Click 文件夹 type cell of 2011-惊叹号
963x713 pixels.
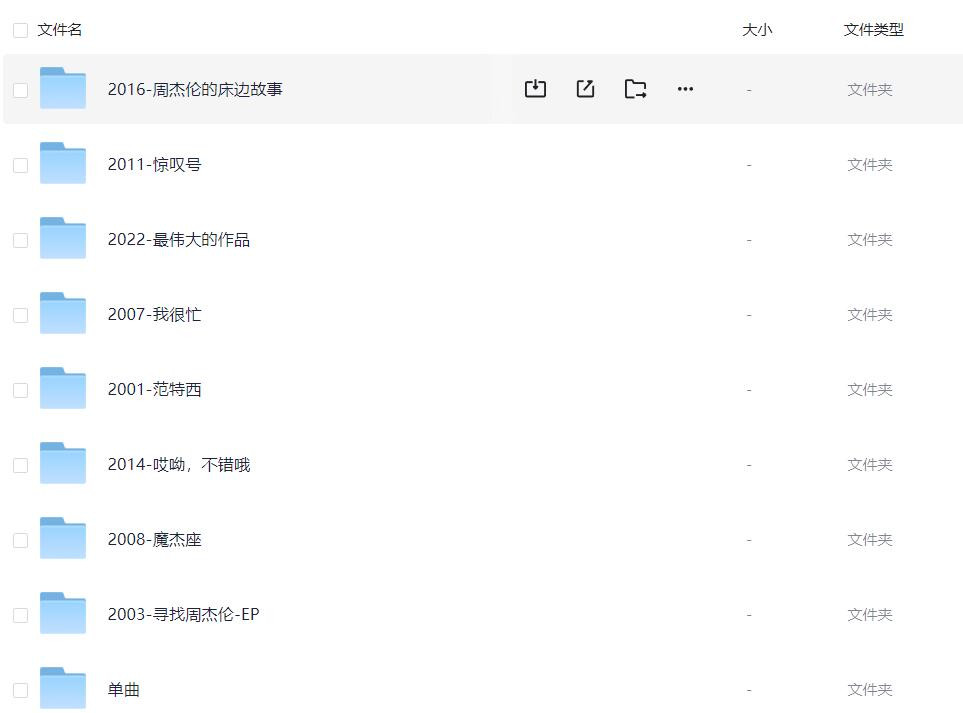(x=870, y=165)
